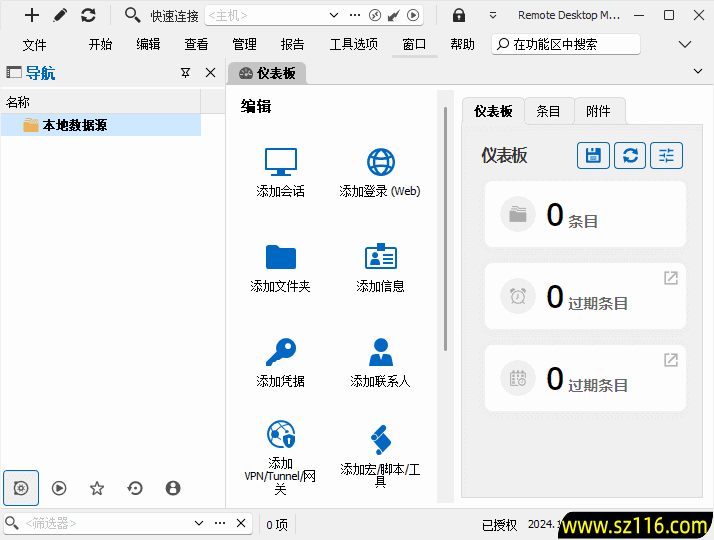Click the first round icon after the host ellipsis
714x540 pixels.
tap(375, 15)
